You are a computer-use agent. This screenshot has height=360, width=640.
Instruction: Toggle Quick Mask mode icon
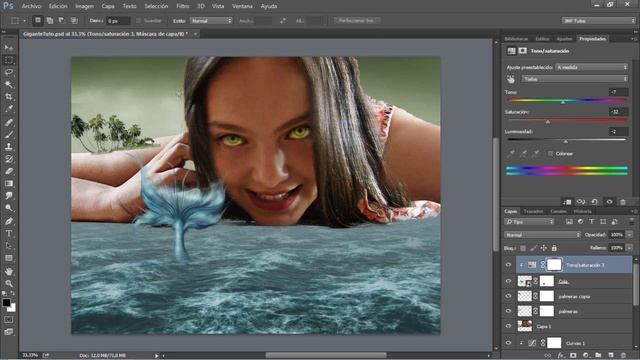pos(9,320)
